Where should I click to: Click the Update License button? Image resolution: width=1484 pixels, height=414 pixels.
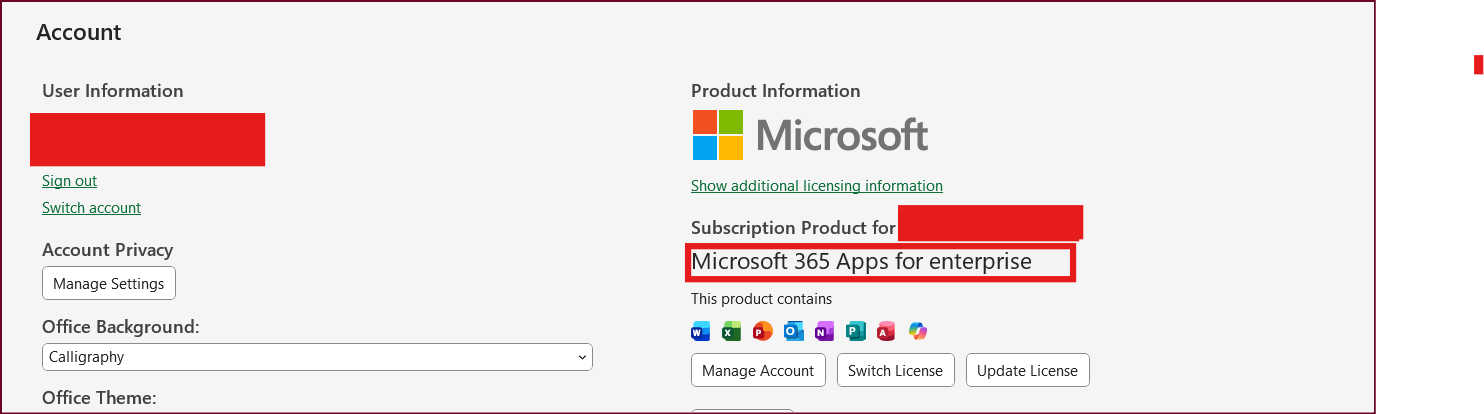tap(1027, 370)
